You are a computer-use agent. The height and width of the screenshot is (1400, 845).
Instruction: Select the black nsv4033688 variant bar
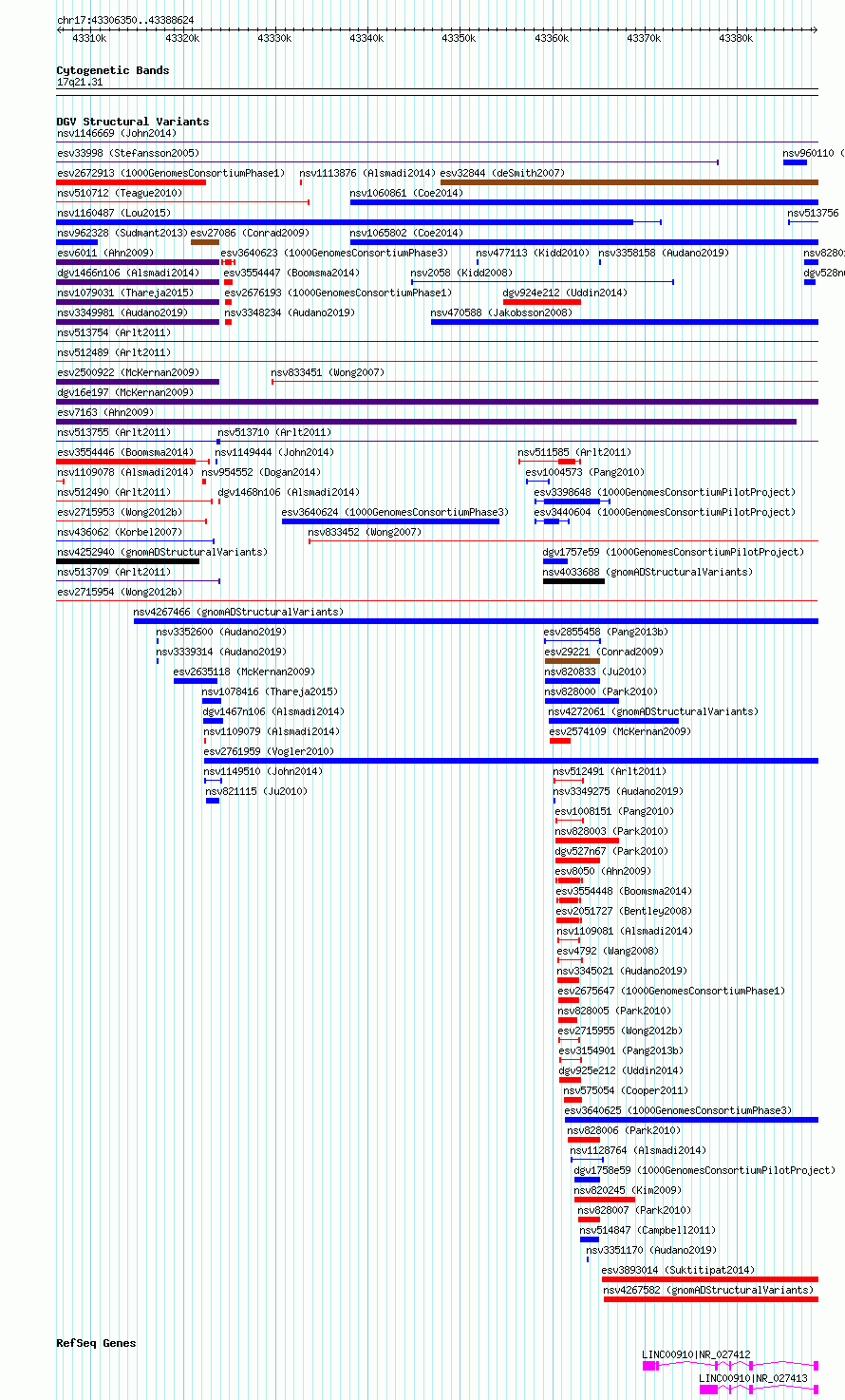click(573, 581)
